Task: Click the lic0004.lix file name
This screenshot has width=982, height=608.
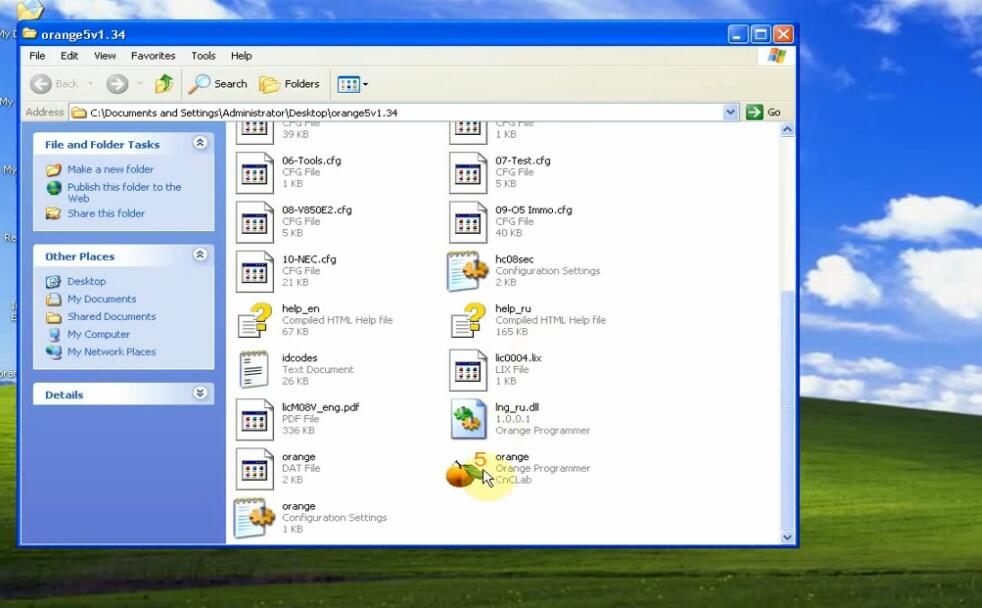Action: 518,358
